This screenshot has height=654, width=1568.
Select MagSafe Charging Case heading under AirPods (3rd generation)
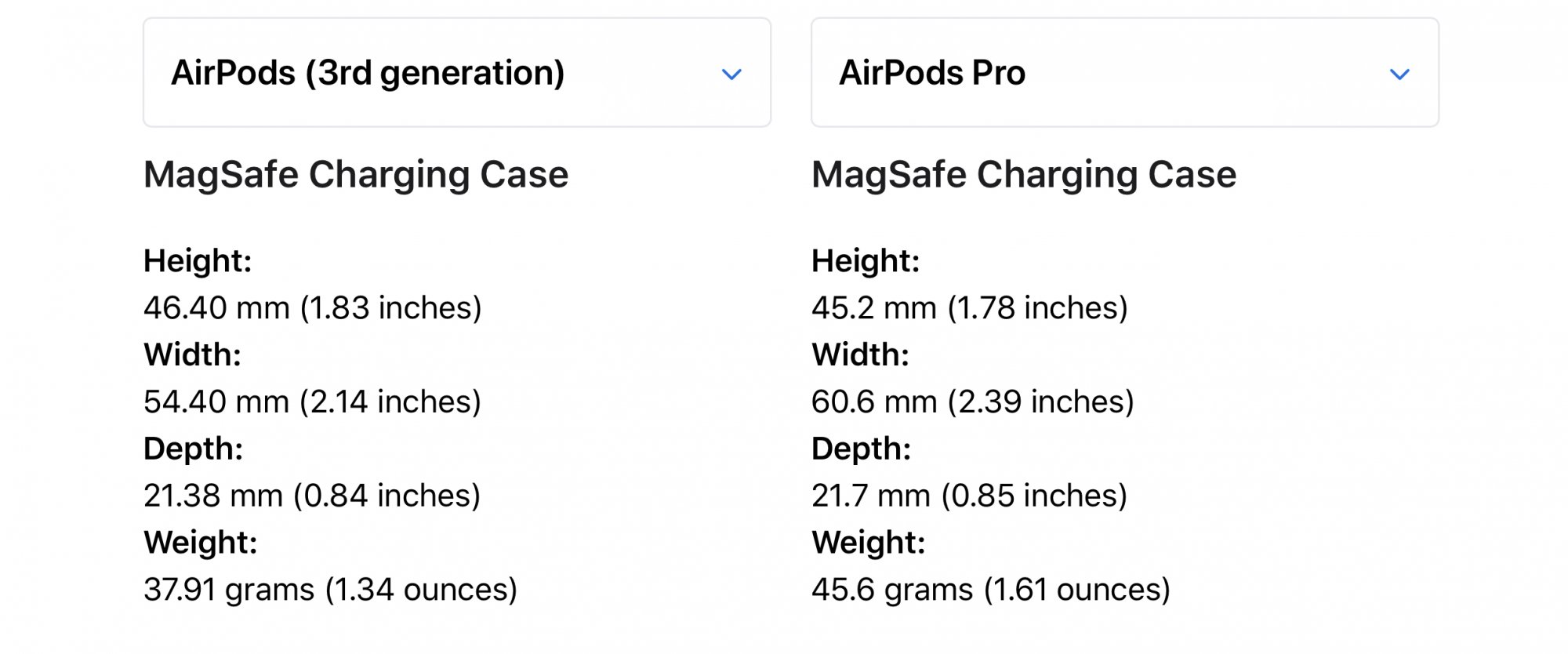[x=356, y=174]
